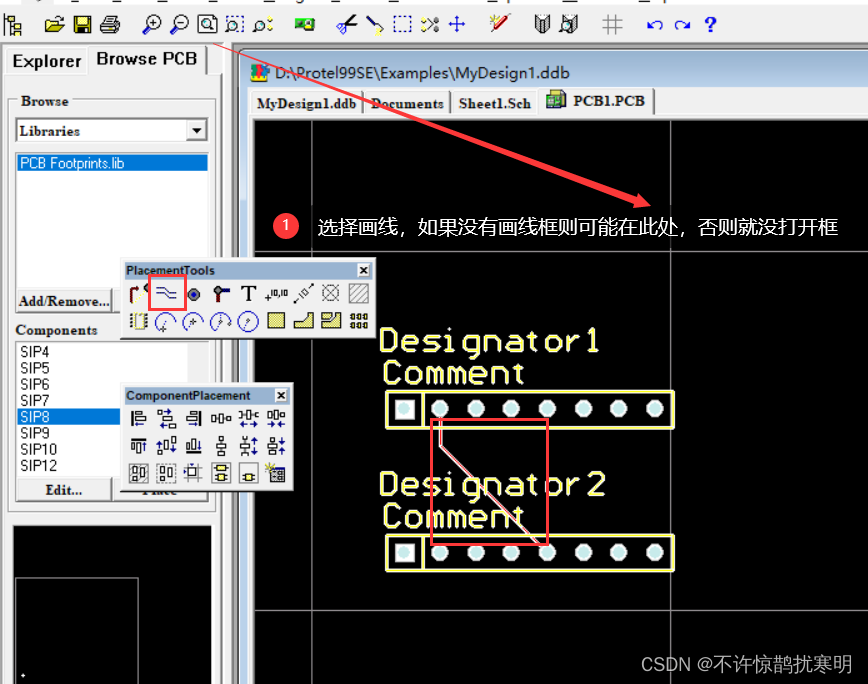Zoom out with magnifier minus icon

pyautogui.click(x=178, y=24)
